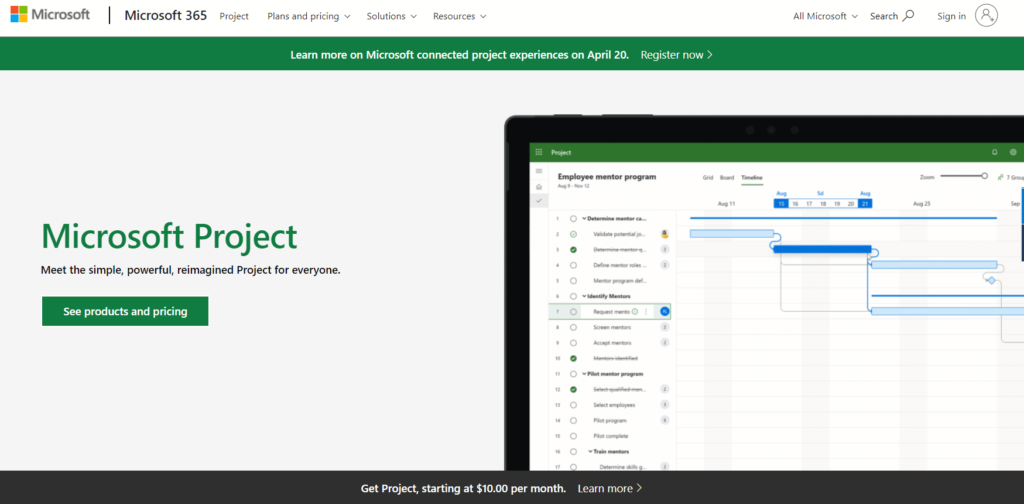Open three-dot menu on Request mento row
This screenshot has height=504, width=1024.
point(646,311)
